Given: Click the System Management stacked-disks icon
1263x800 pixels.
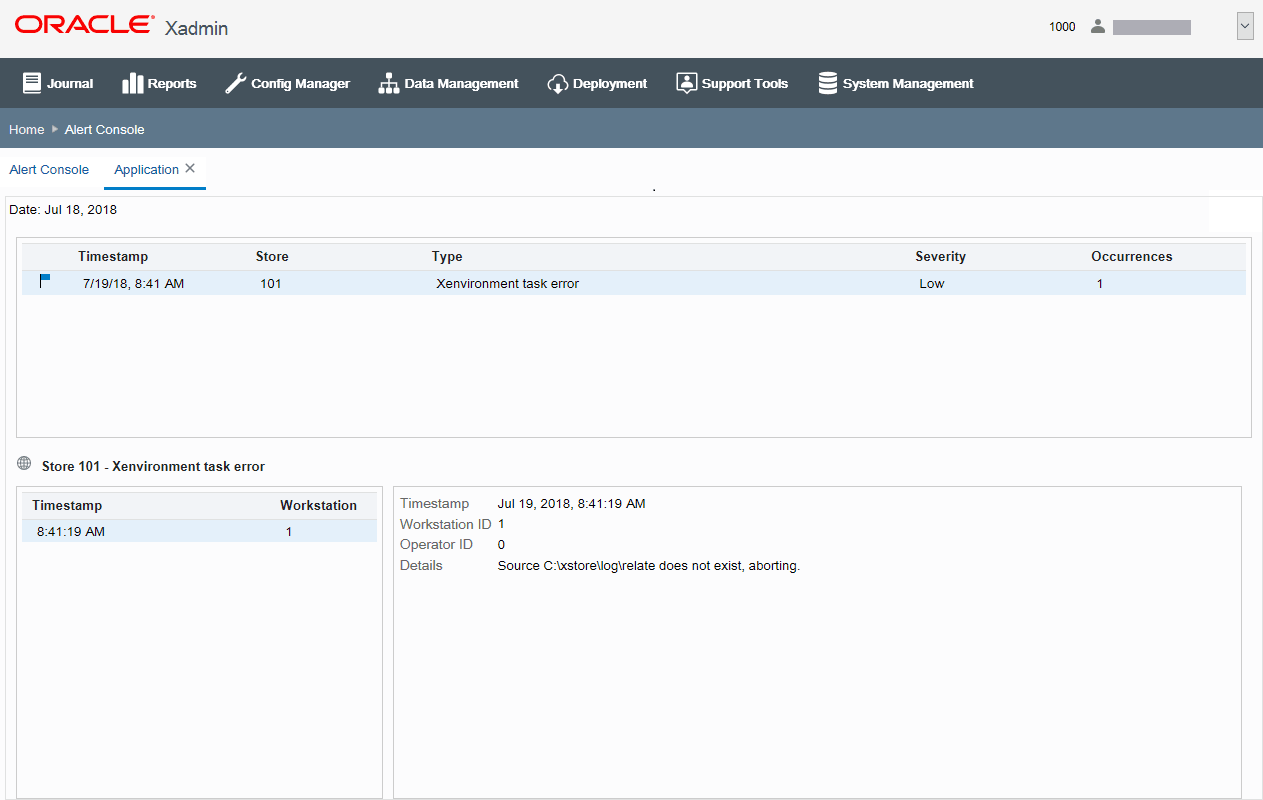Looking at the screenshot, I should 828,83.
